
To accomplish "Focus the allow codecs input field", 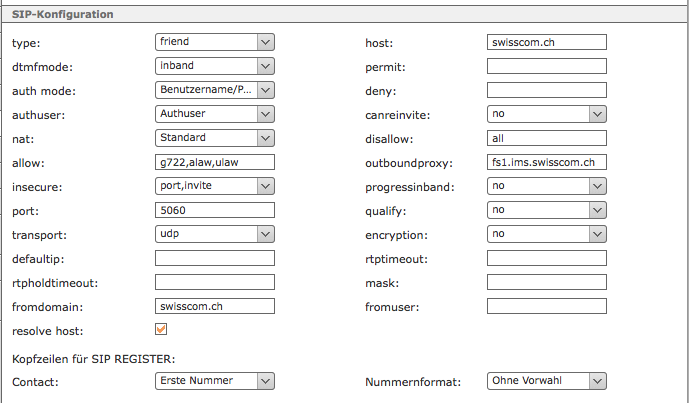I will point(215,162).
